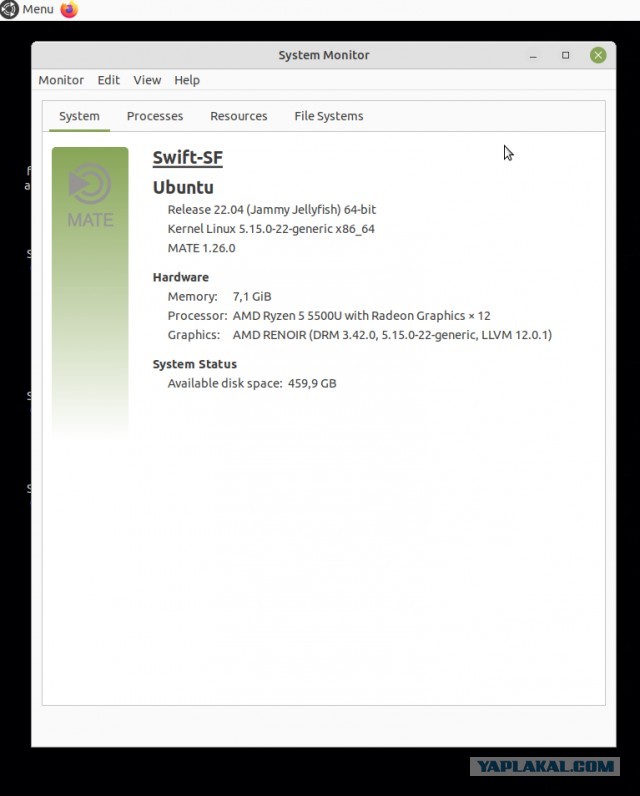Click the System Monitor title bar text

pos(324,55)
